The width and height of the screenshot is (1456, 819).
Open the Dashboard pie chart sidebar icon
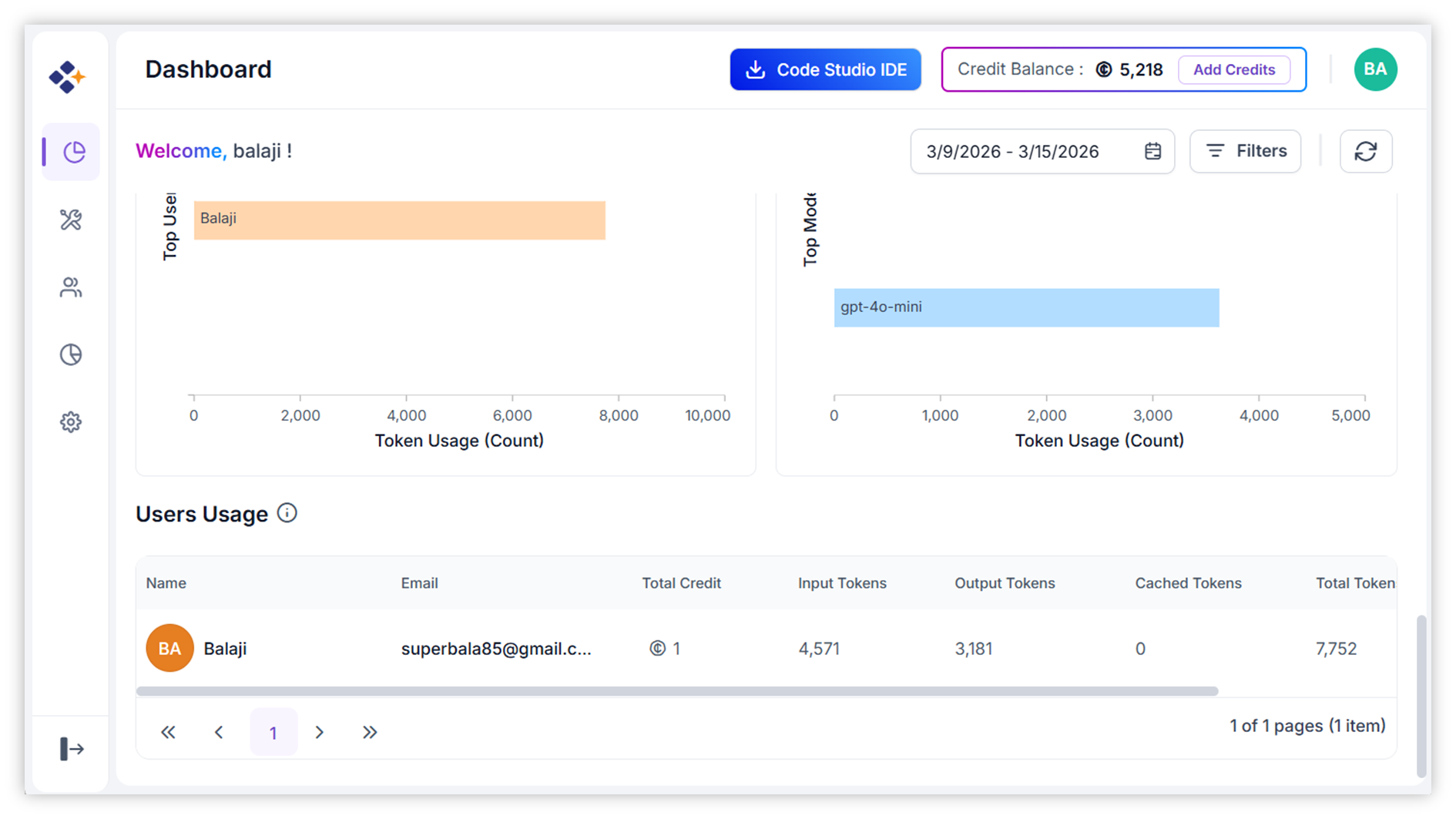pyautogui.click(x=72, y=152)
